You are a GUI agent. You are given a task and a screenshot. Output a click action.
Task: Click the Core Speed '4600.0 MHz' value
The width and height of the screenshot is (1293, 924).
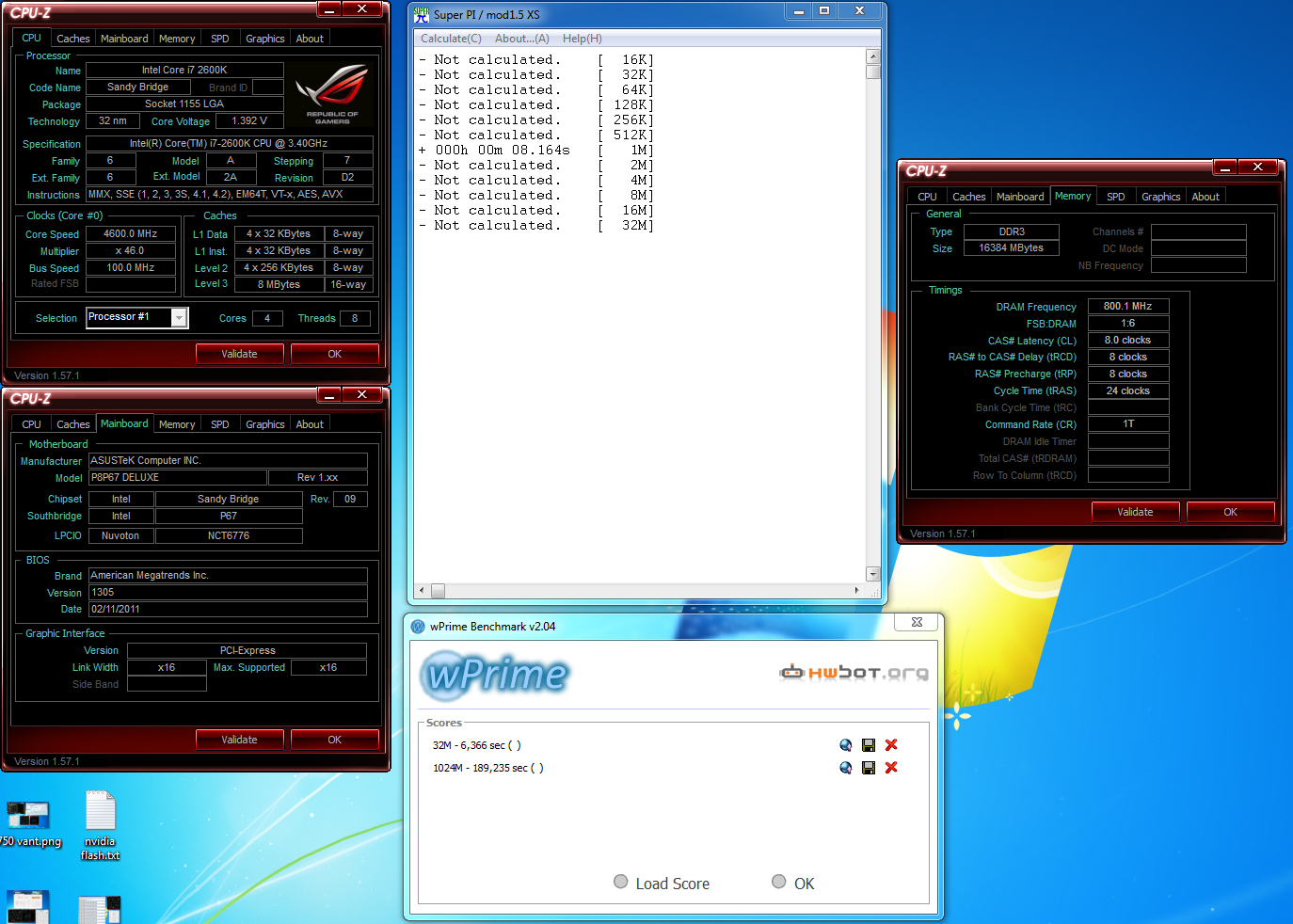tap(131, 233)
